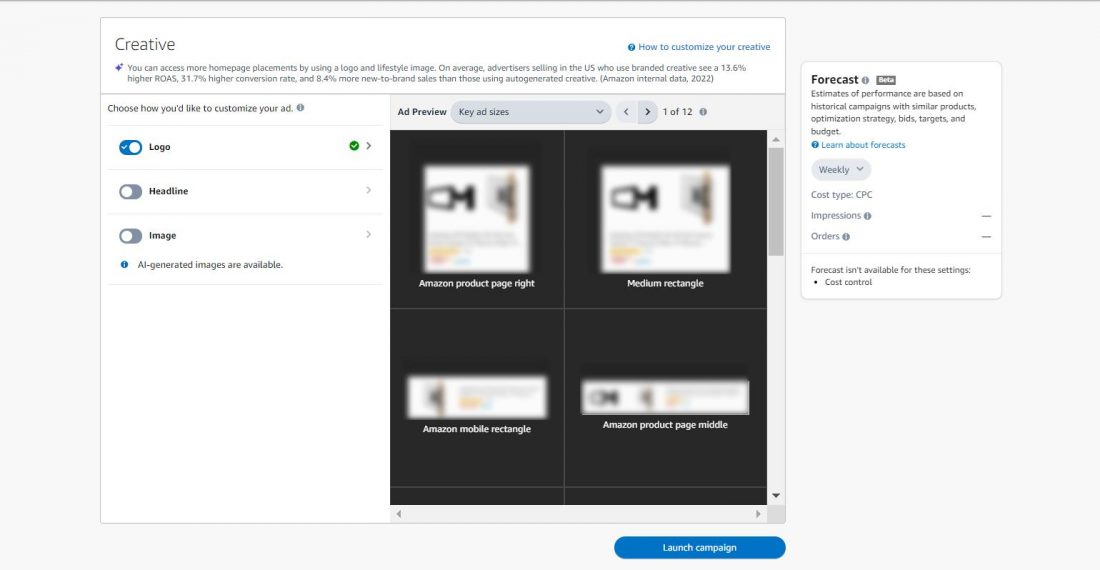
Task: Click the Orders info icon
Action: pyautogui.click(x=846, y=237)
